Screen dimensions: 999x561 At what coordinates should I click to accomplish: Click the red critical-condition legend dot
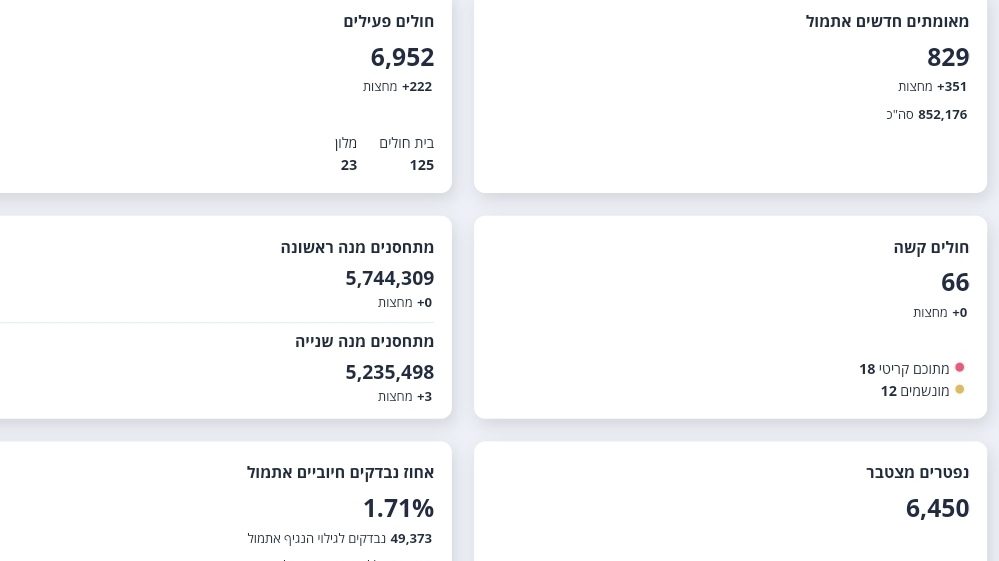960,368
